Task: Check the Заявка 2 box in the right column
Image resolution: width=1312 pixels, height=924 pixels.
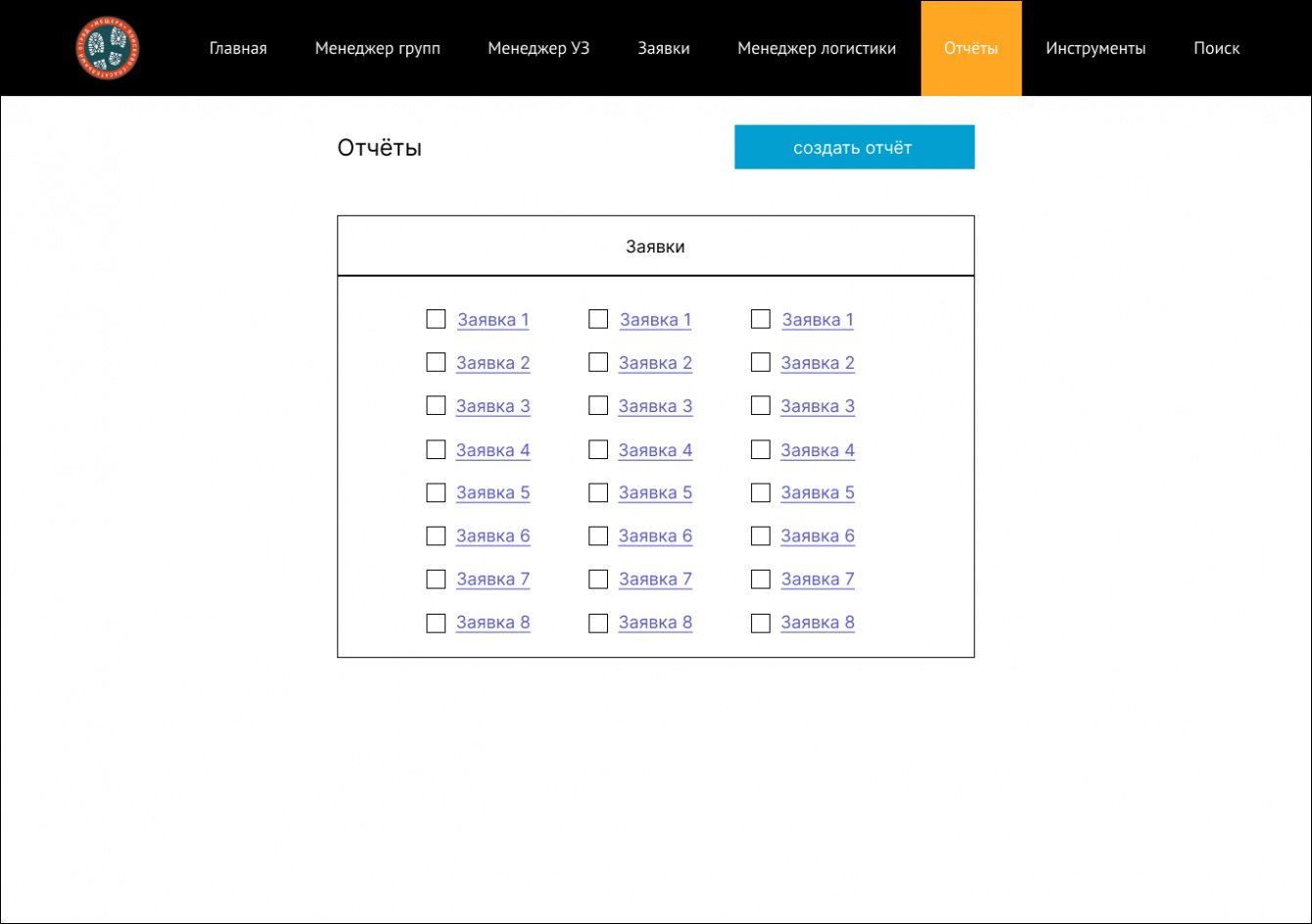Action: pos(761,362)
